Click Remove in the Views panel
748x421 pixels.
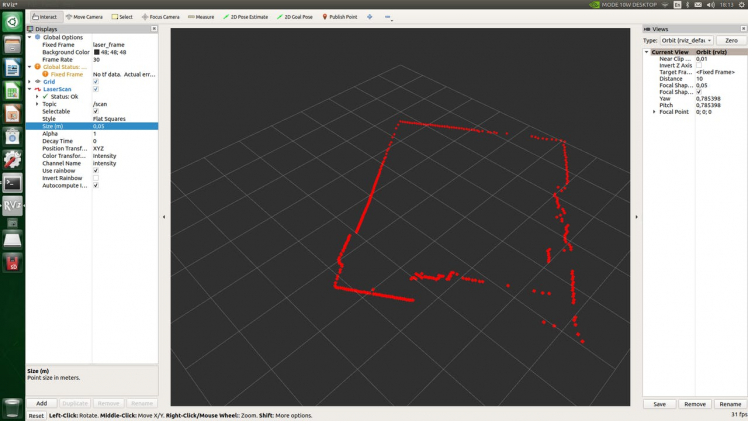[695, 404]
